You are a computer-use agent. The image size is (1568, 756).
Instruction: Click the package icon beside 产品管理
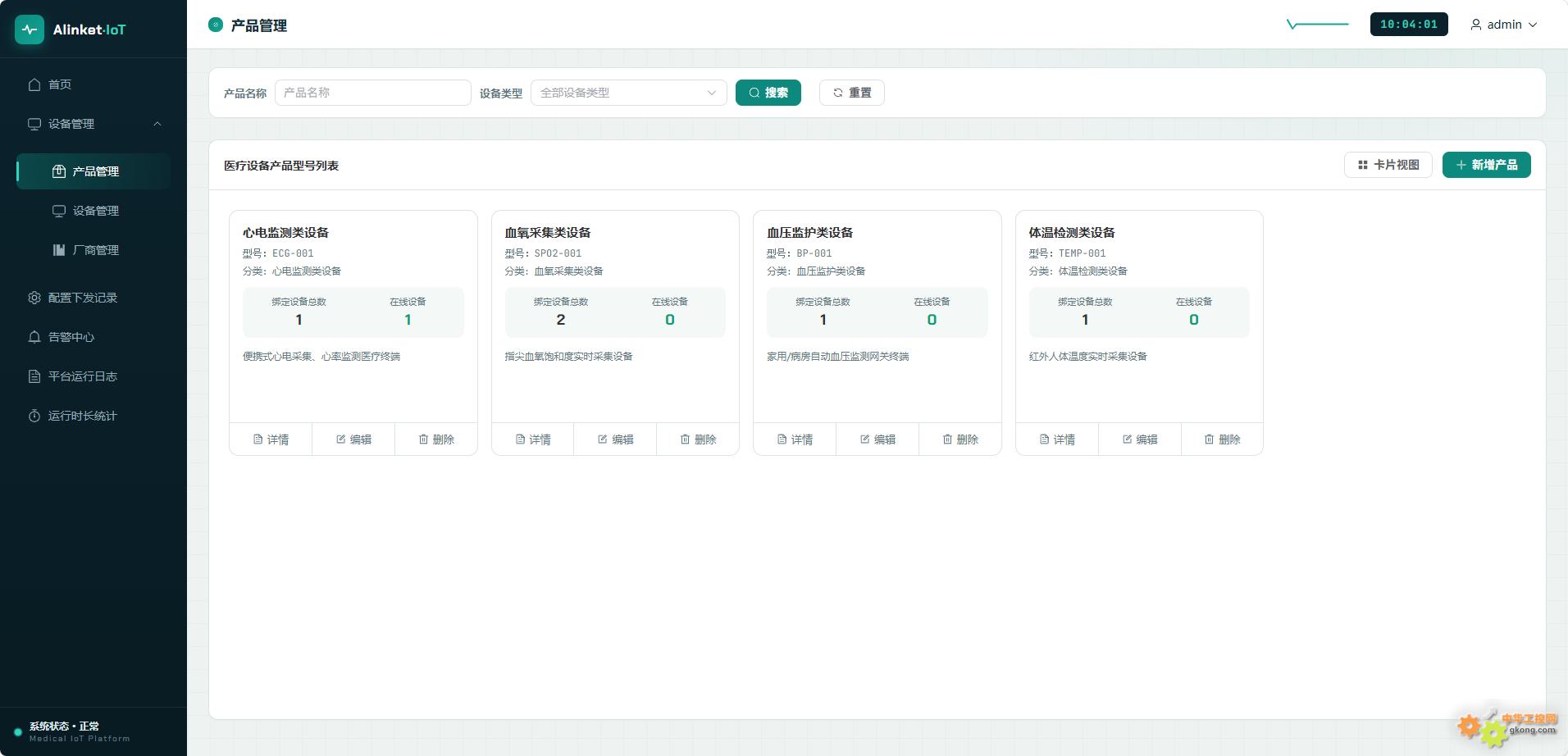(59, 171)
